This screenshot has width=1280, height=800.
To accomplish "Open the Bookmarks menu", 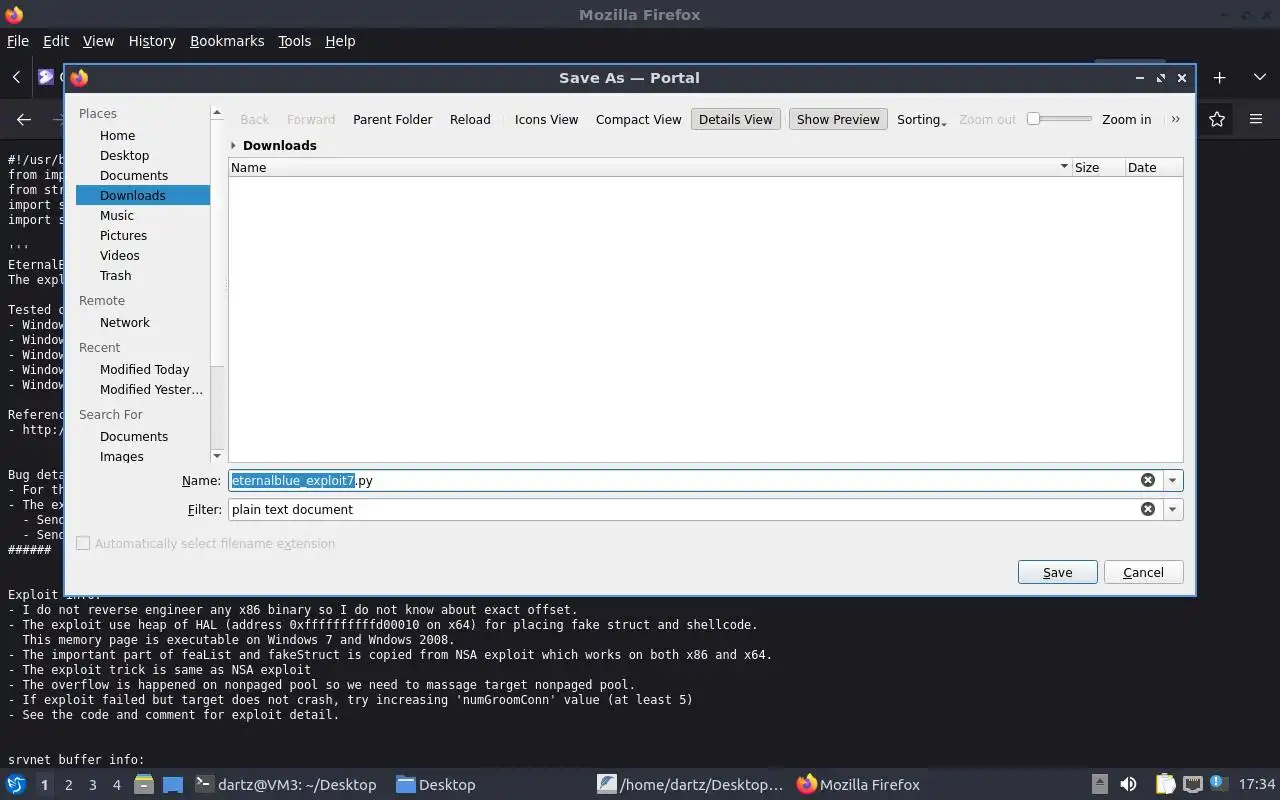I will (x=227, y=41).
